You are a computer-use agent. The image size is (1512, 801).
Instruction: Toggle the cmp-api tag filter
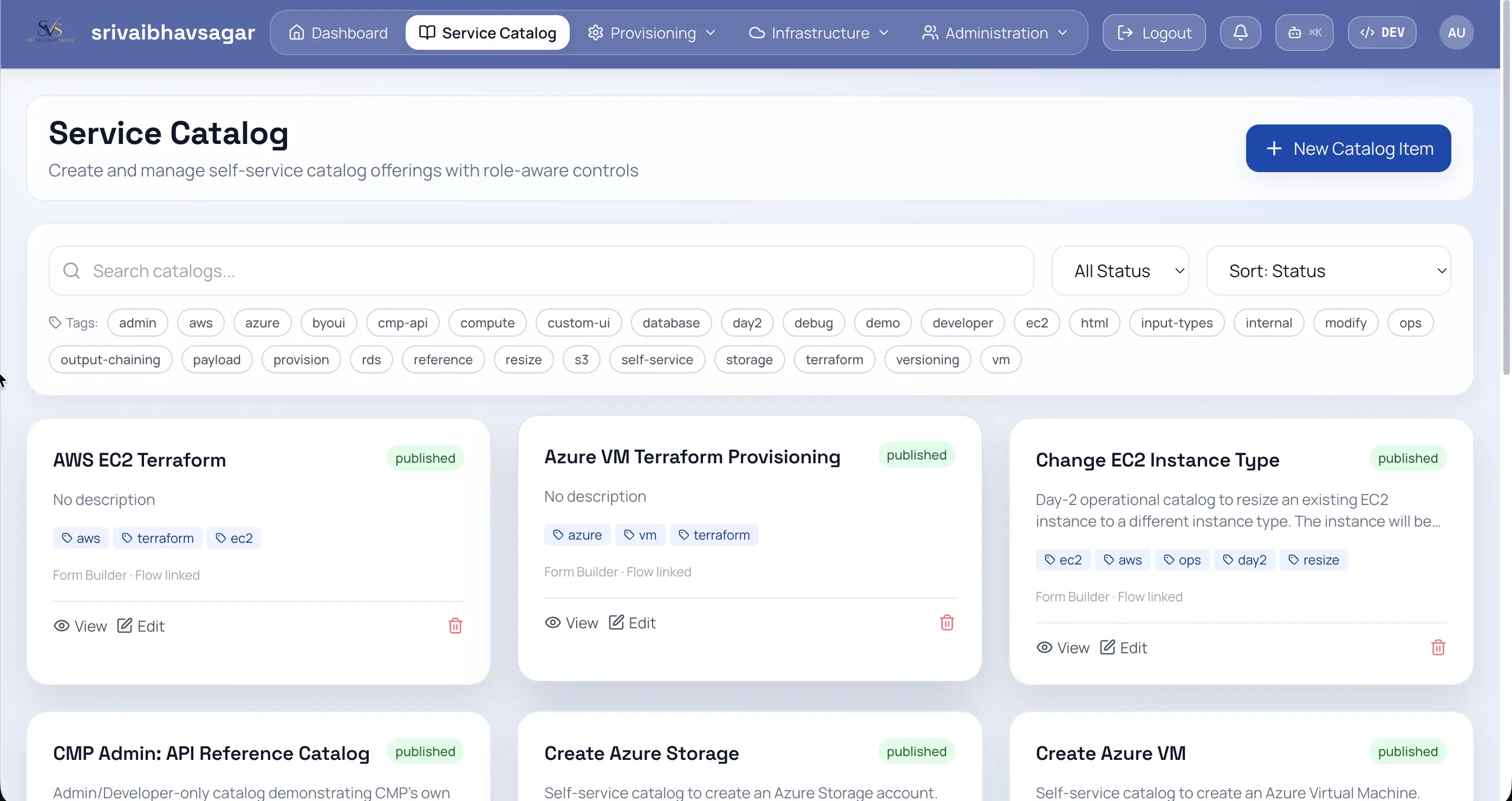tap(403, 323)
